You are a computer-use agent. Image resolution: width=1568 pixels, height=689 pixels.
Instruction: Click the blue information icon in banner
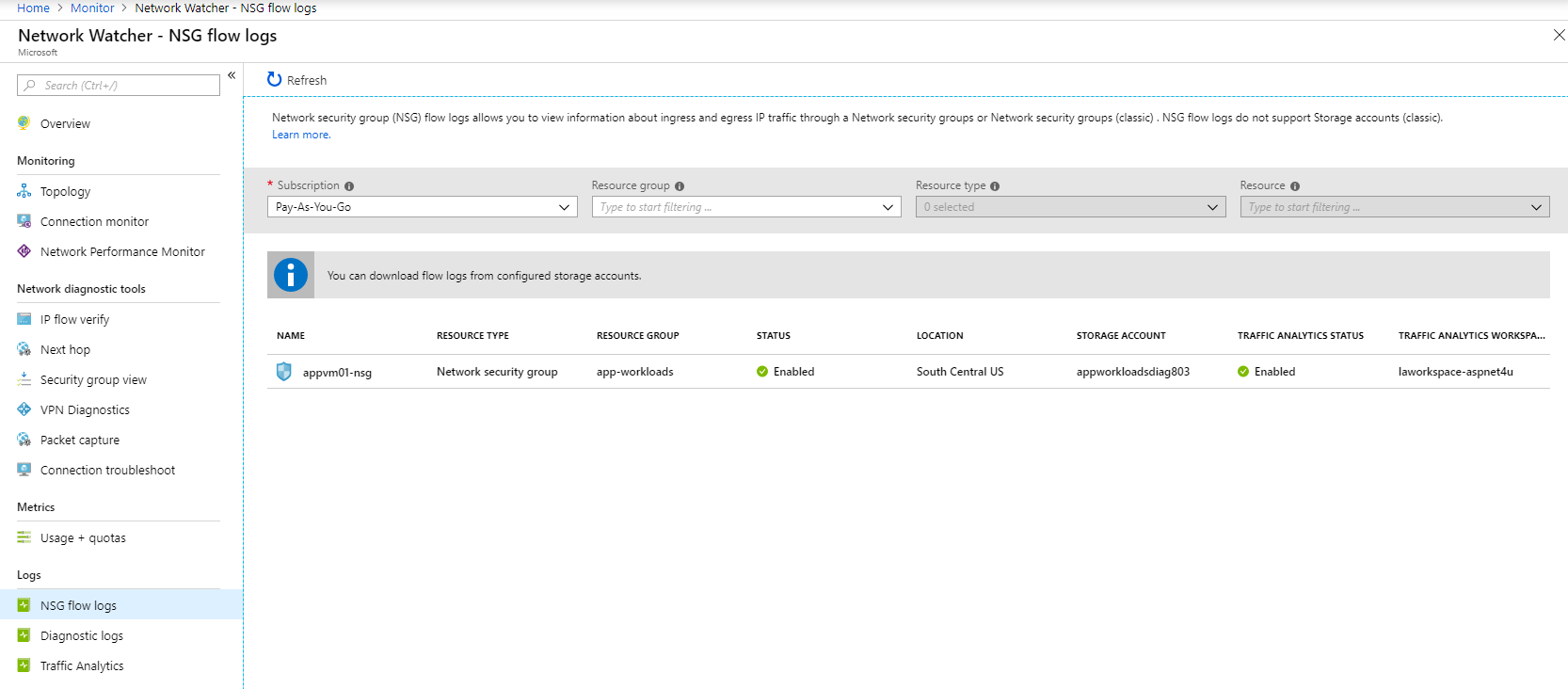coord(291,275)
